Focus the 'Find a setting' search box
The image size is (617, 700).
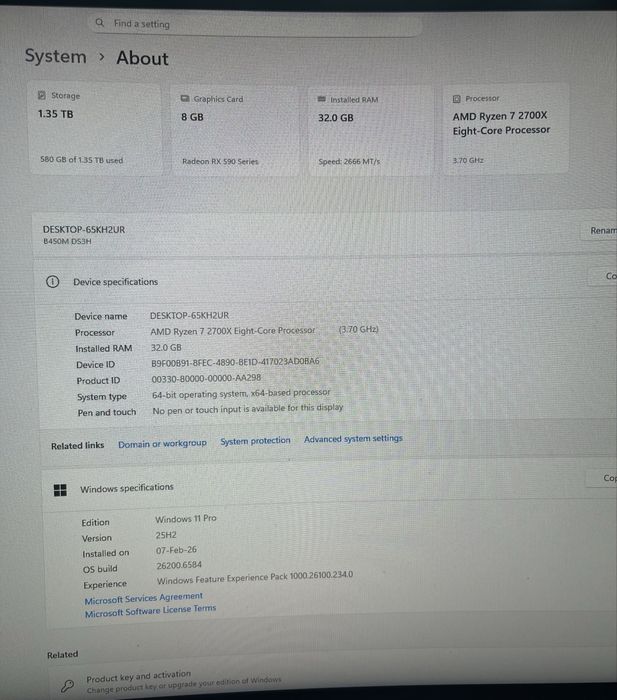[x=256, y=25]
